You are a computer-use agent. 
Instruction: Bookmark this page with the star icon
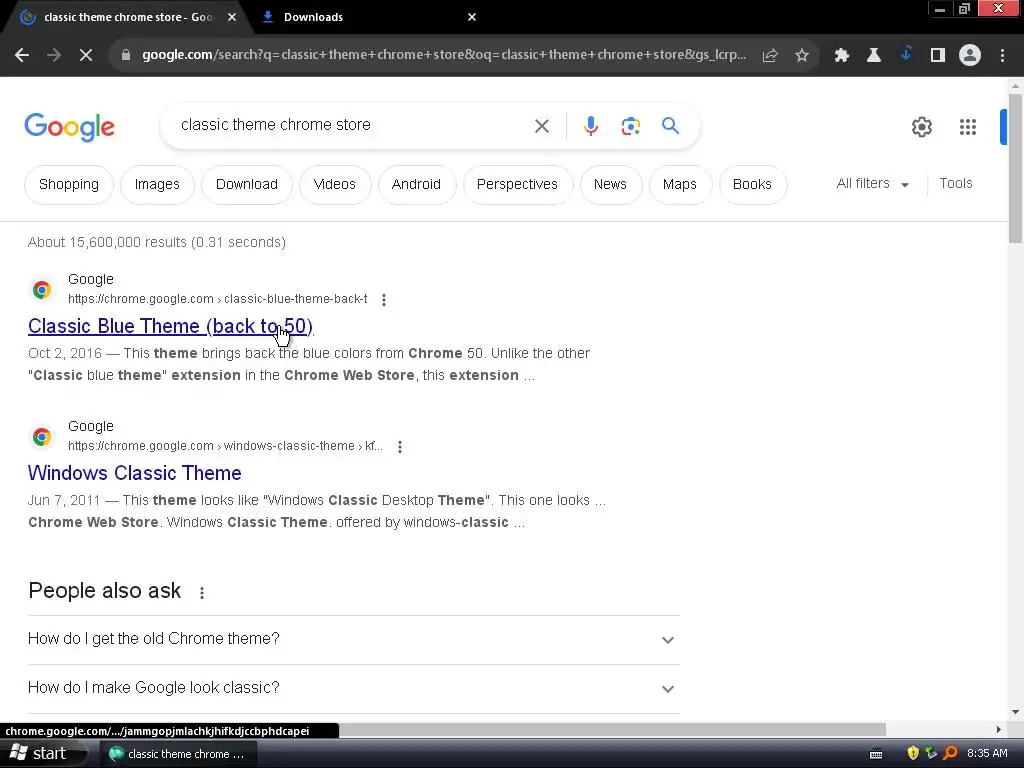tap(802, 56)
